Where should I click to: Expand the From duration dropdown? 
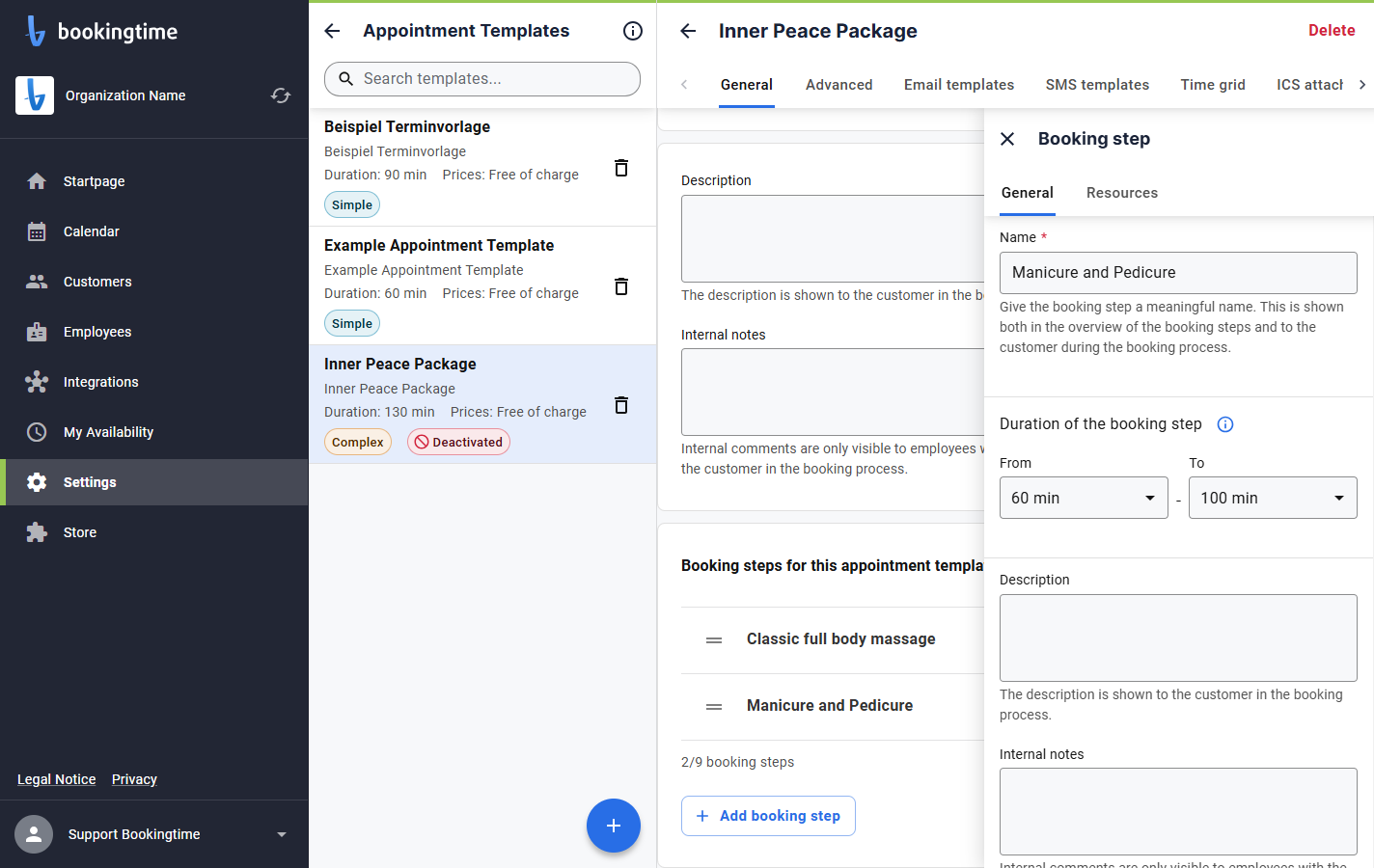[1084, 498]
